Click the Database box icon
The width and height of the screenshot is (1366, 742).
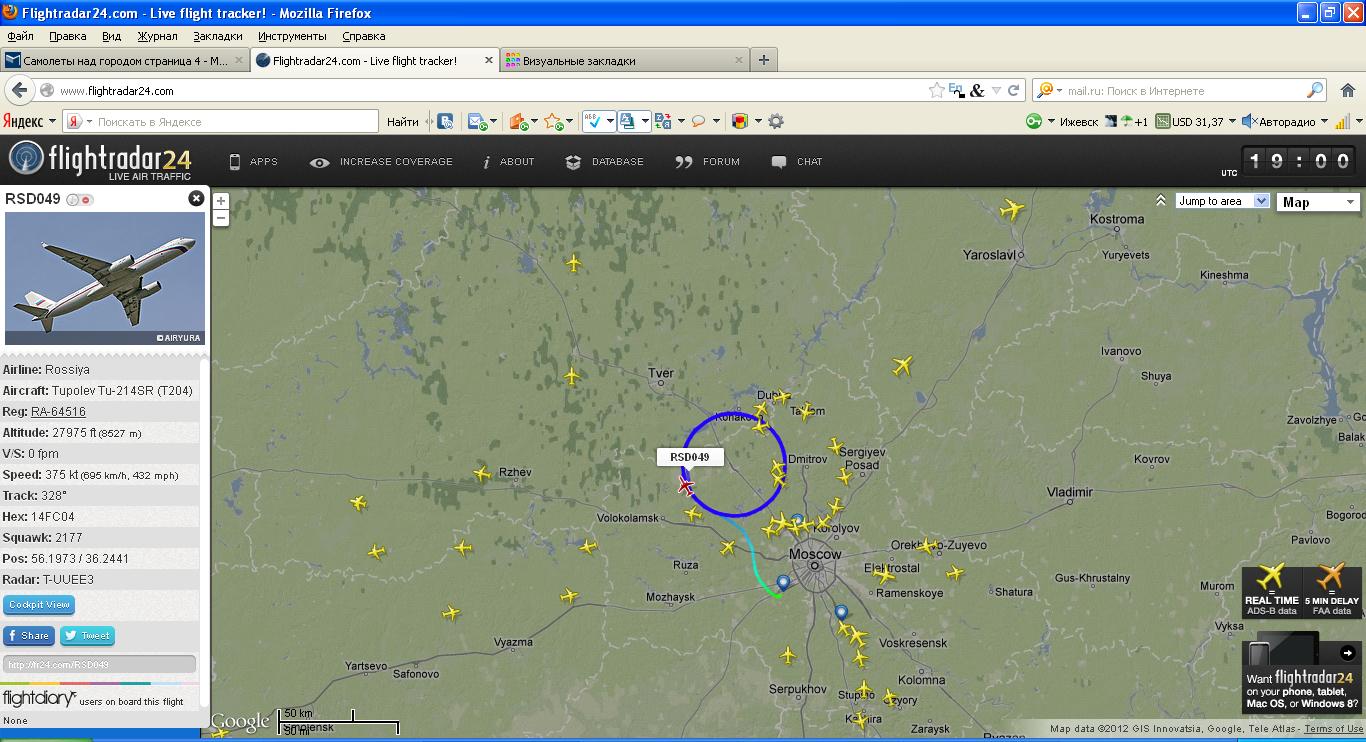point(573,162)
